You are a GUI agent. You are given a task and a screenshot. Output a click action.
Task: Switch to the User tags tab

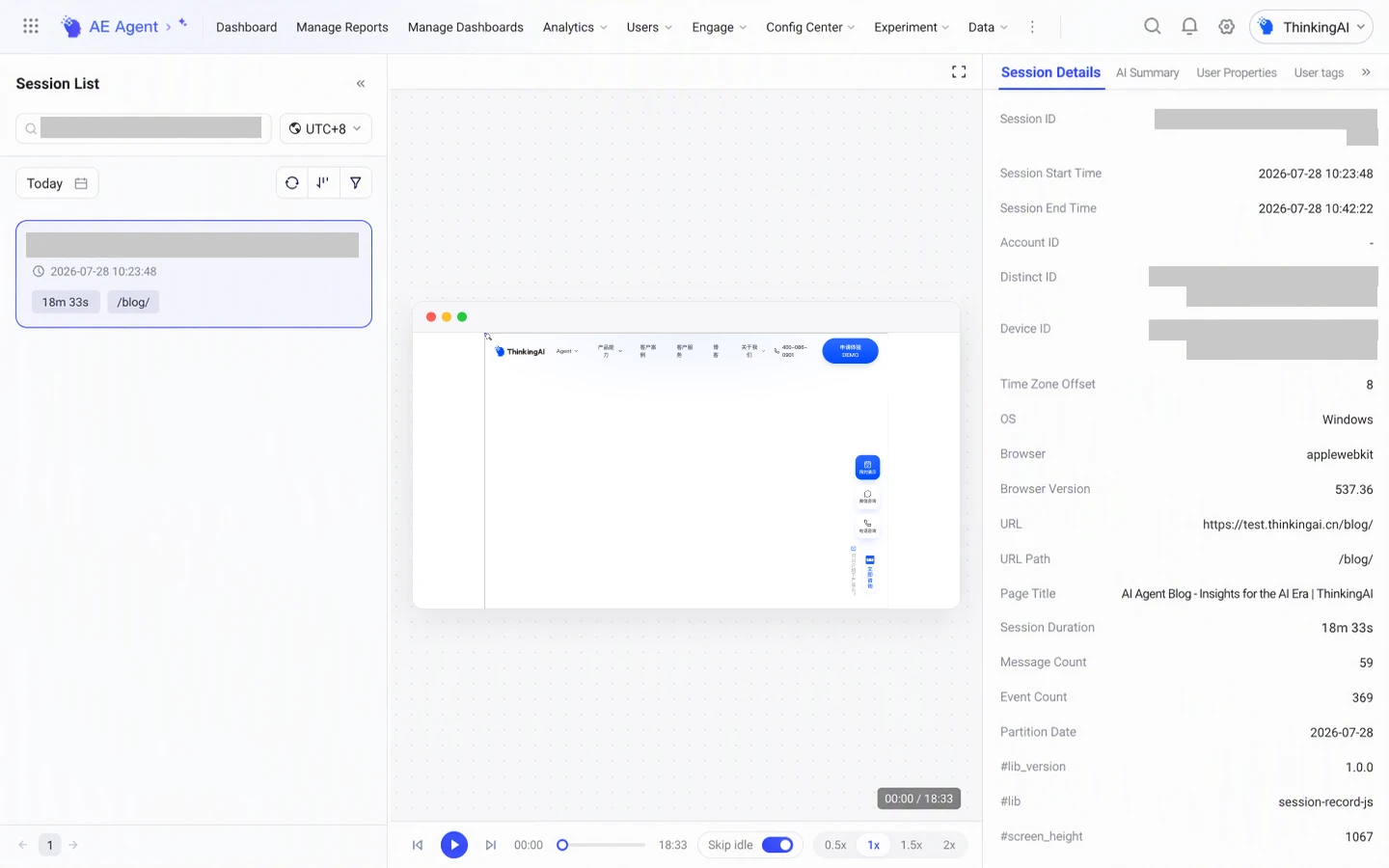[x=1319, y=72]
